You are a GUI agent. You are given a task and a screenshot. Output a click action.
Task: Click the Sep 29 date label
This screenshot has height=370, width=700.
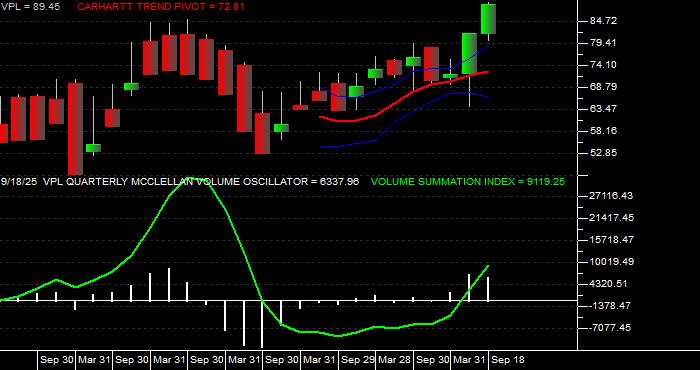coord(357,360)
